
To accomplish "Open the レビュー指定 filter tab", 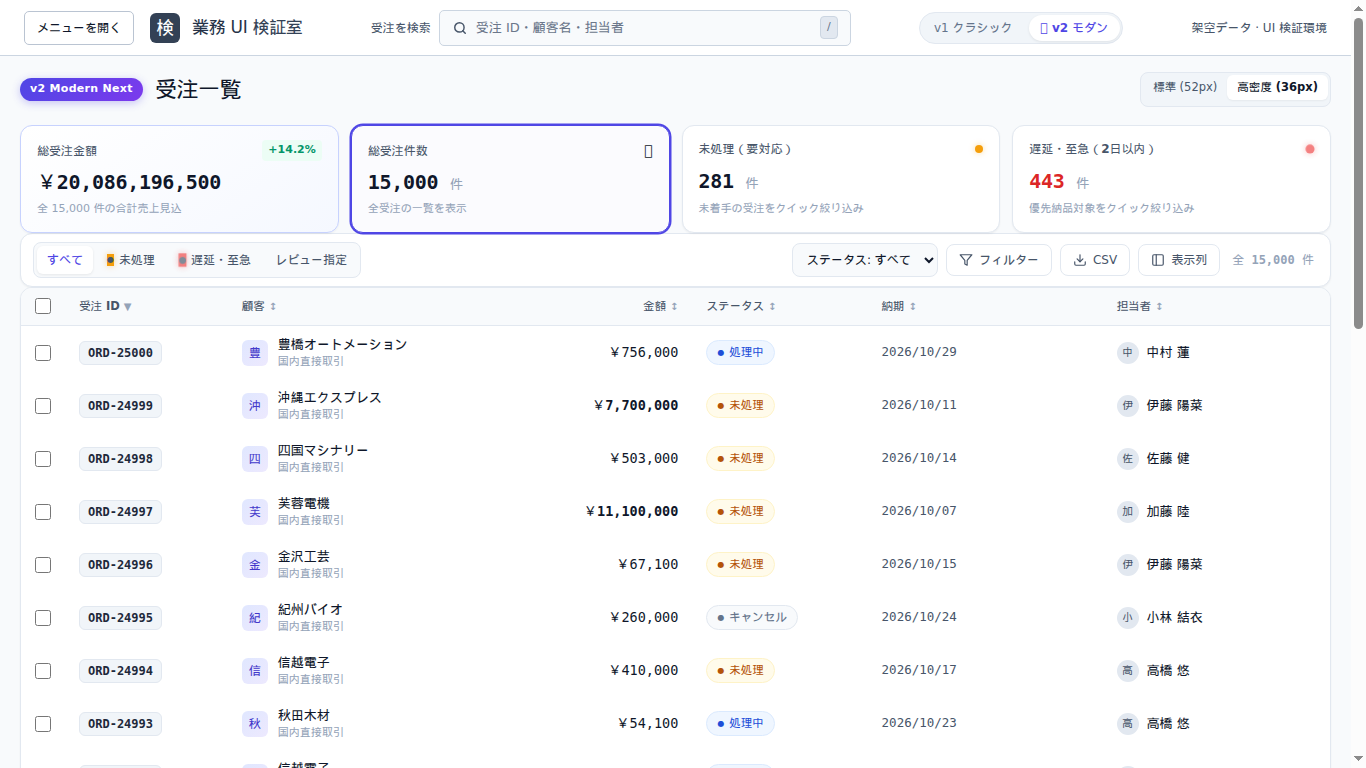I will point(311,260).
